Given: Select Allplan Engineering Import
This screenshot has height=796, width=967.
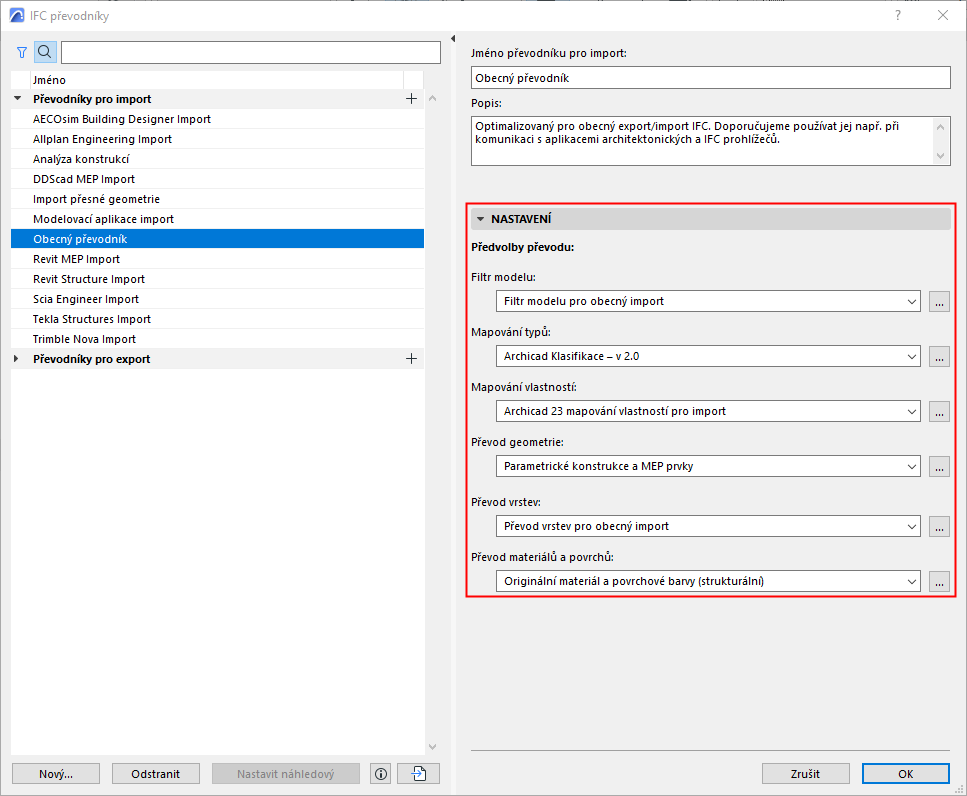Looking at the screenshot, I should pos(217,139).
